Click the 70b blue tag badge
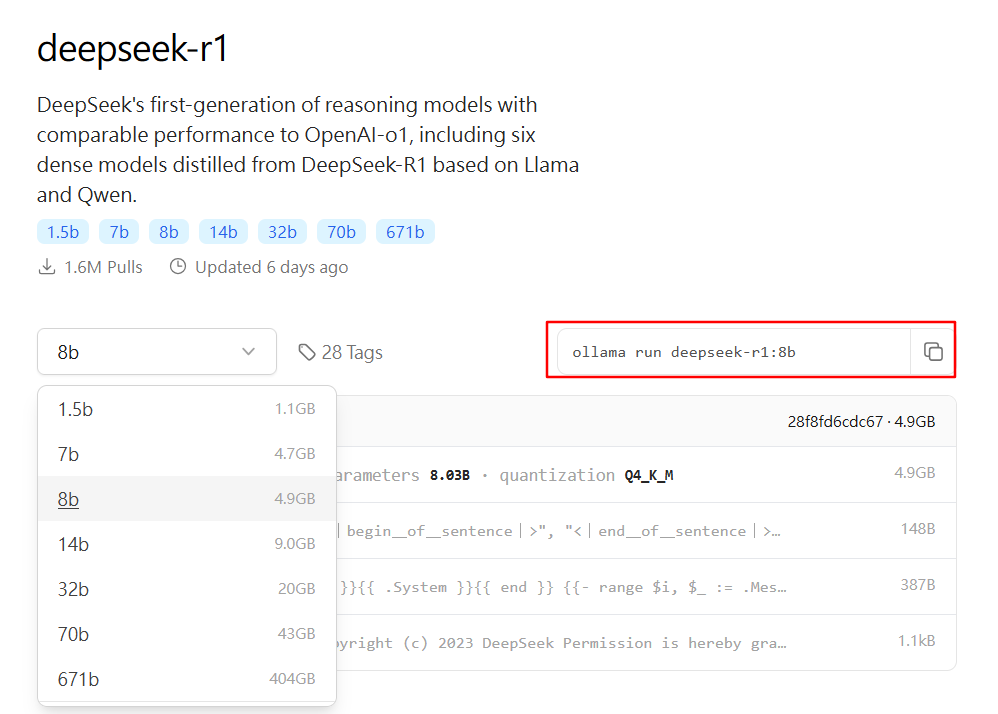998x714 pixels. tap(341, 232)
